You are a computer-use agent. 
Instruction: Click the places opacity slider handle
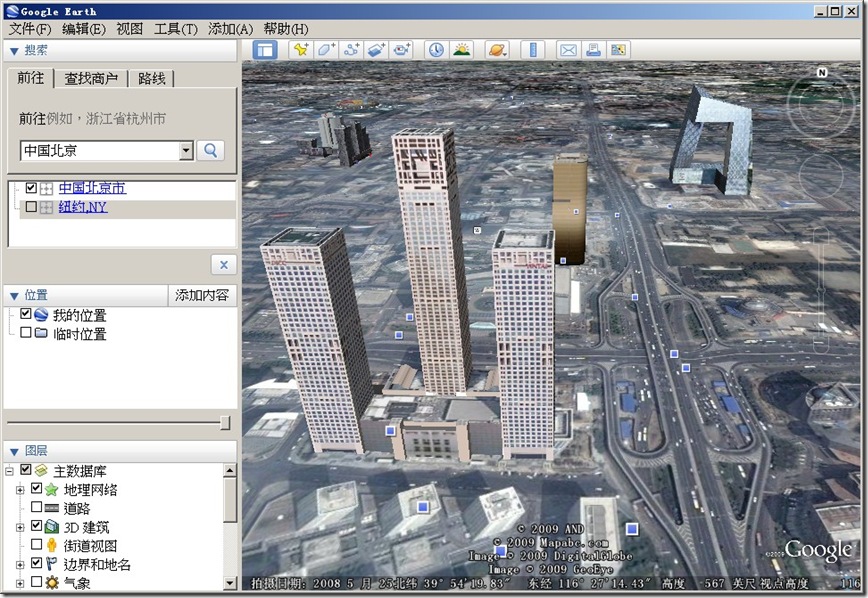[225, 423]
